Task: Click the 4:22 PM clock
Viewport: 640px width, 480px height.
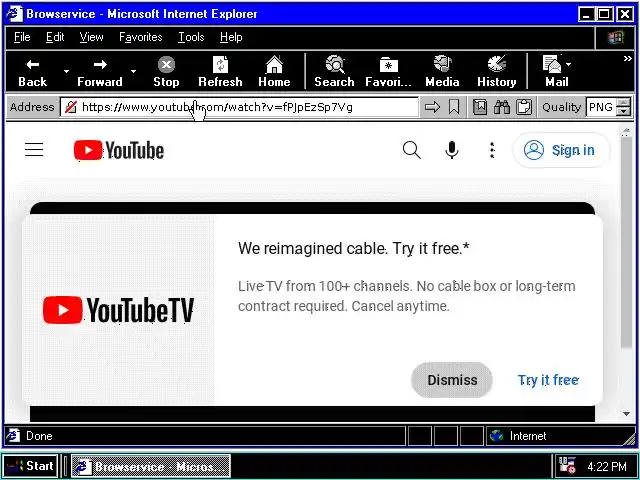Action: click(607, 466)
